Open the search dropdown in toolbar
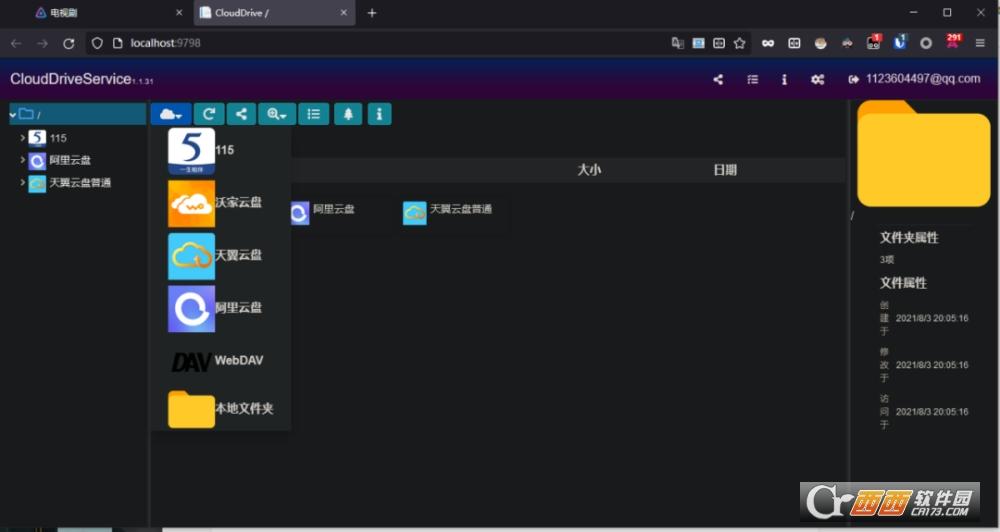Image resolution: width=1000 pixels, height=532 pixels. click(x=277, y=114)
